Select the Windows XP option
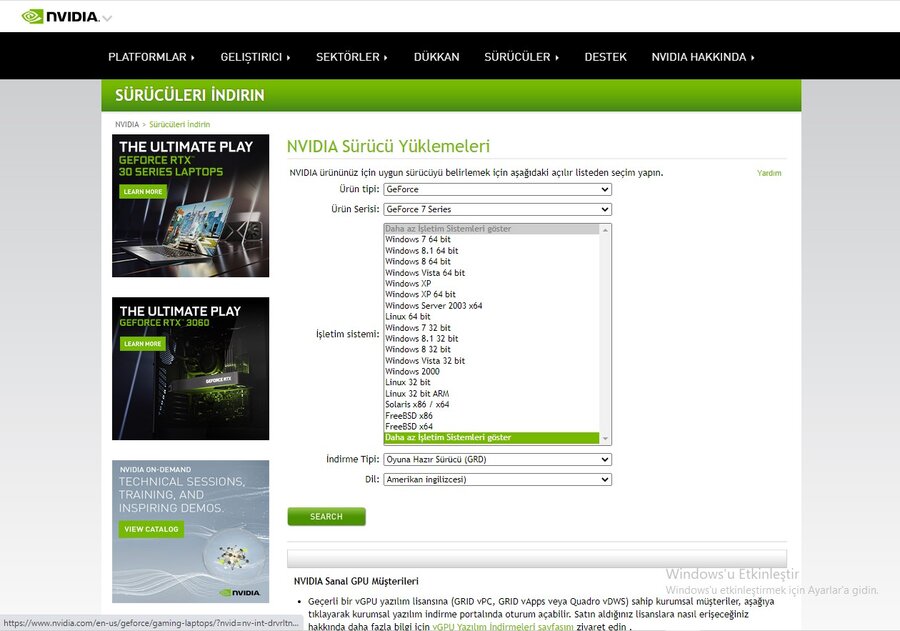The height and width of the screenshot is (631, 900). (491, 284)
